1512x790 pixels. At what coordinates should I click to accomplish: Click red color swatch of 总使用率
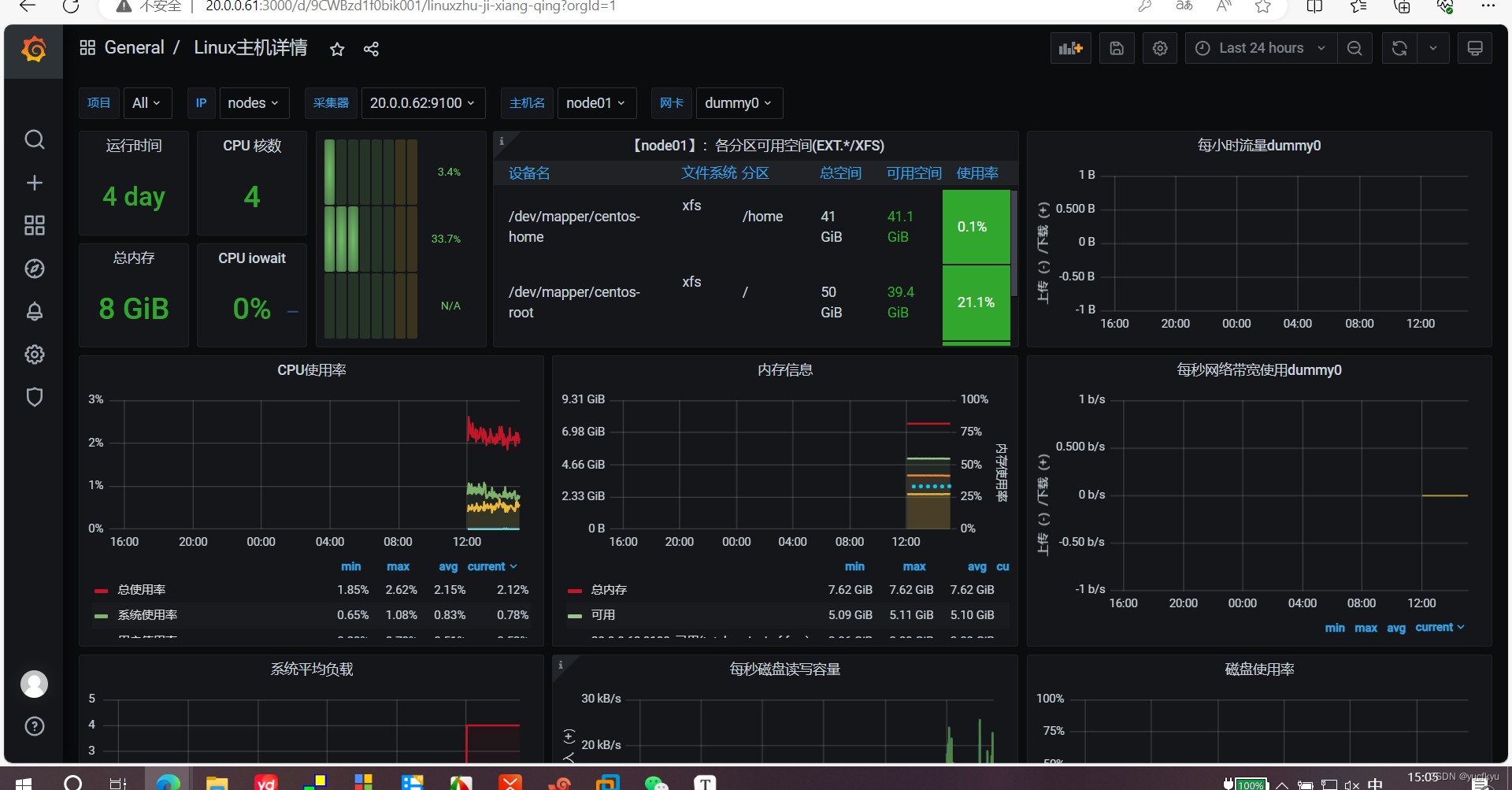(101, 591)
